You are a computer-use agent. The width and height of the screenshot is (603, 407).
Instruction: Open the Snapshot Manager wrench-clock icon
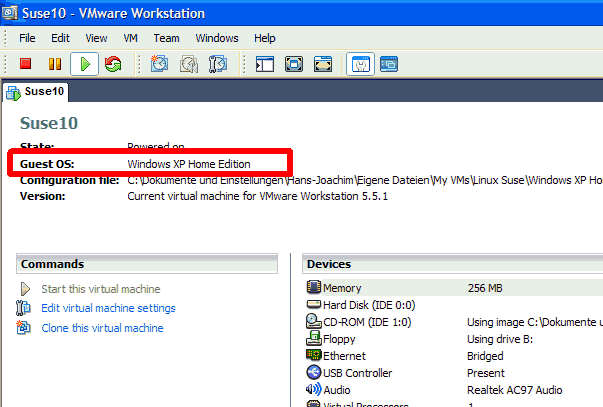point(218,64)
